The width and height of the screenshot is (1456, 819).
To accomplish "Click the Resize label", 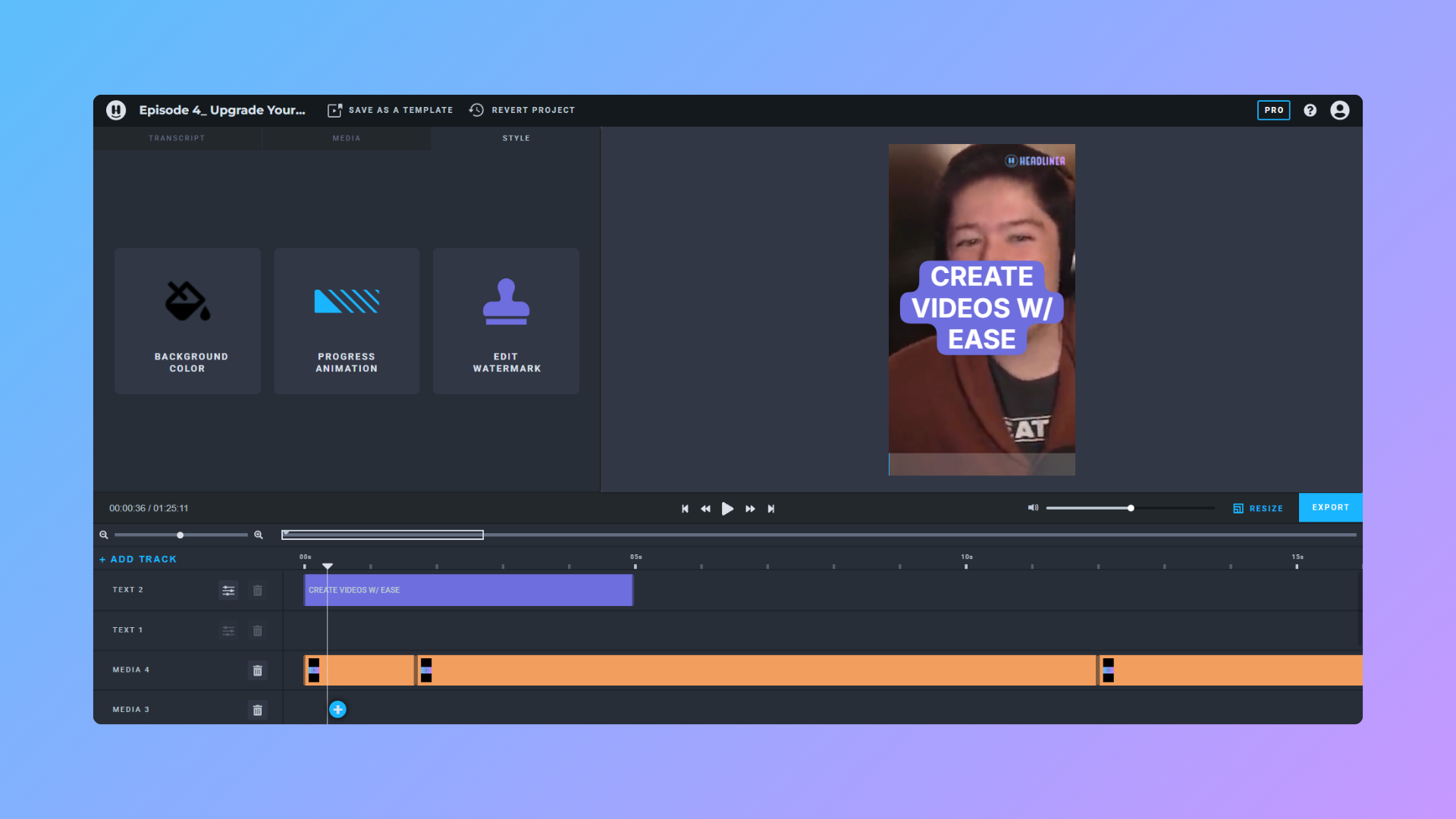I will coord(1266,509).
